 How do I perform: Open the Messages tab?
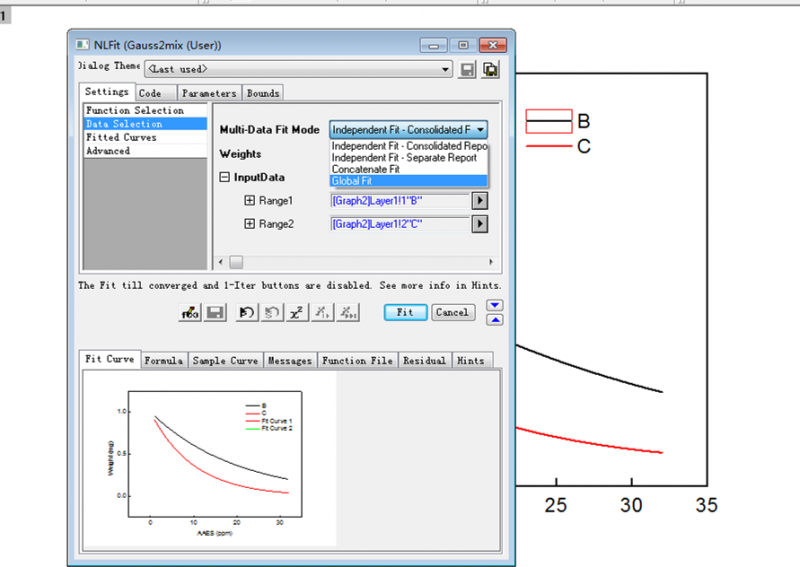[x=290, y=361]
